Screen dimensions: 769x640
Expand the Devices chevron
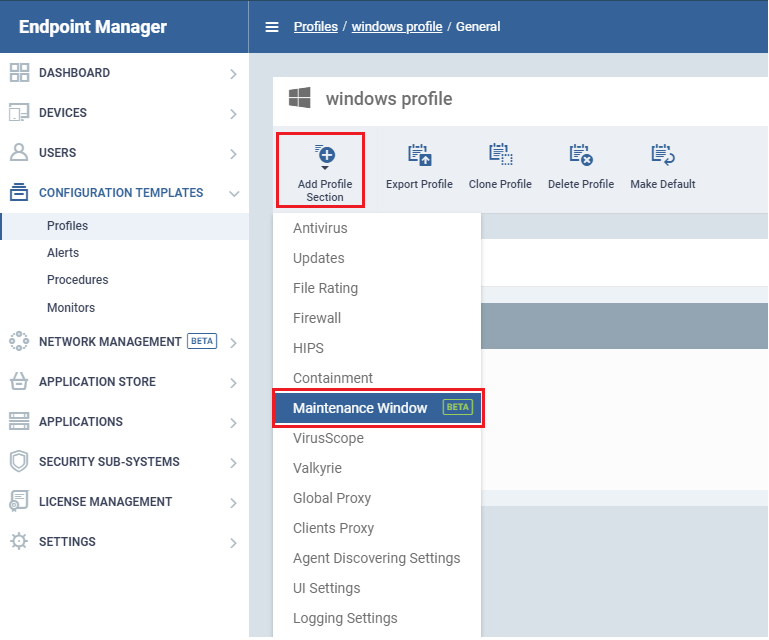pos(233,114)
